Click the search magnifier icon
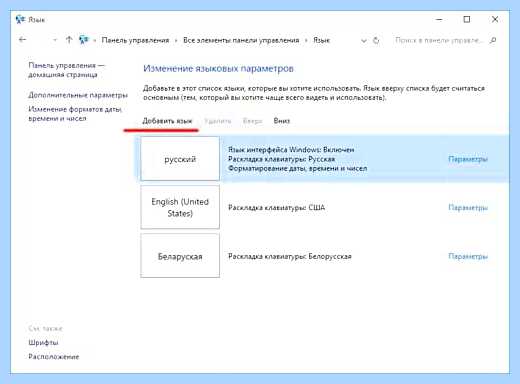Image resolution: width=520 pixels, height=384 pixels. [x=493, y=40]
